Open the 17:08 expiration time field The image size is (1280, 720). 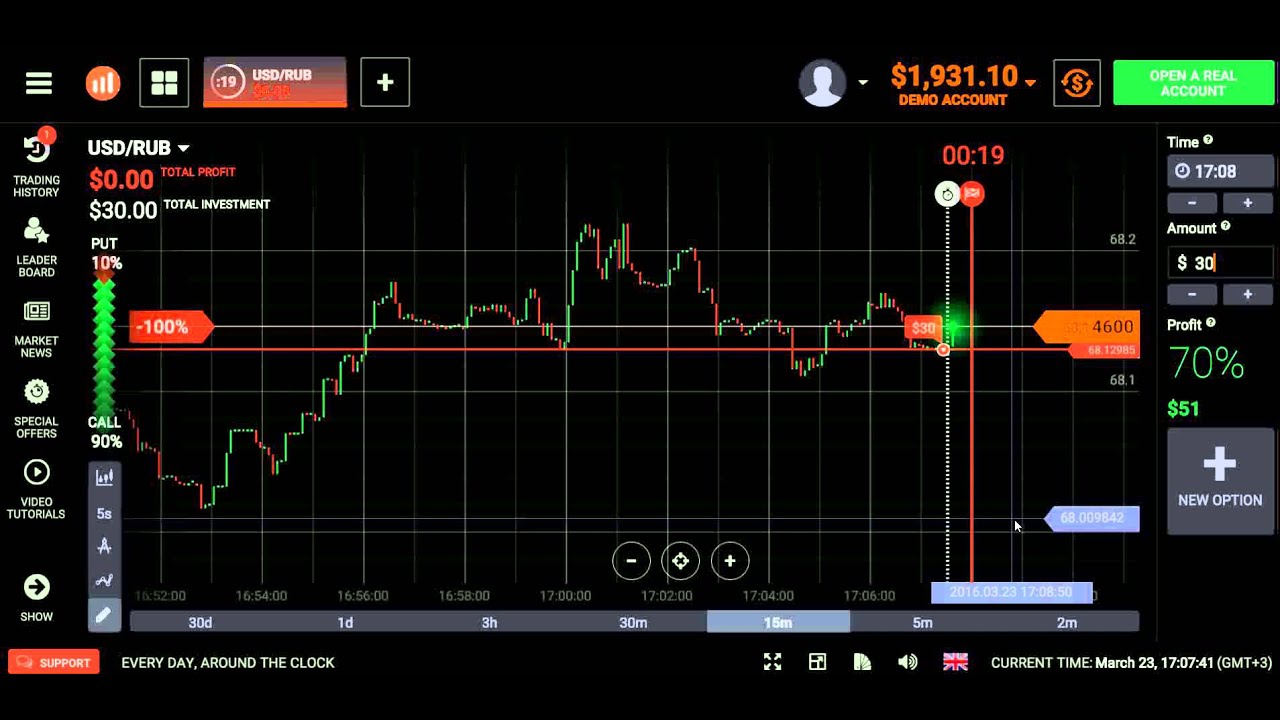pos(1220,171)
